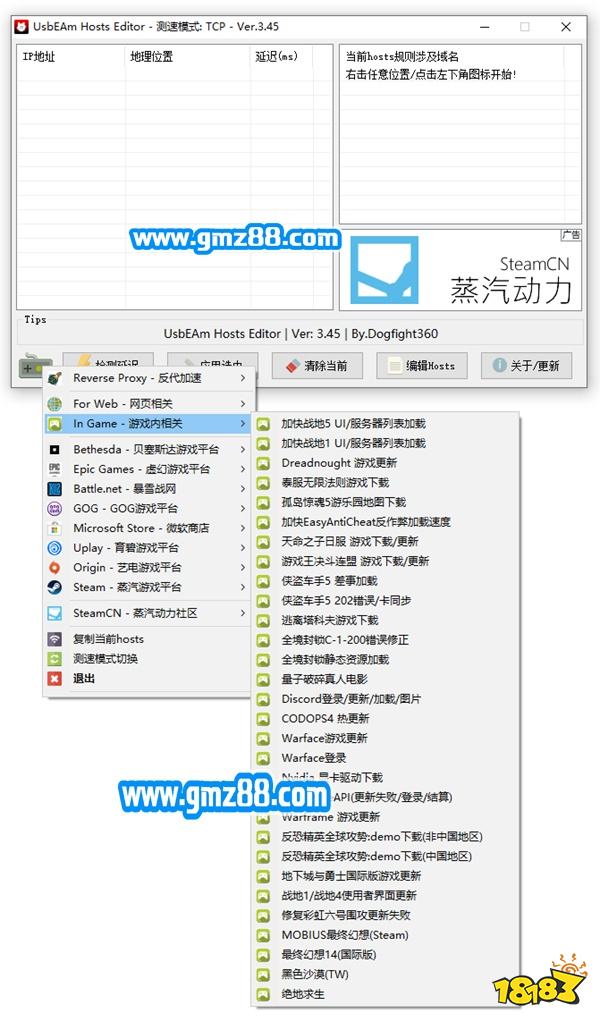Click the Bethesda platform icon

click(55, 450)
